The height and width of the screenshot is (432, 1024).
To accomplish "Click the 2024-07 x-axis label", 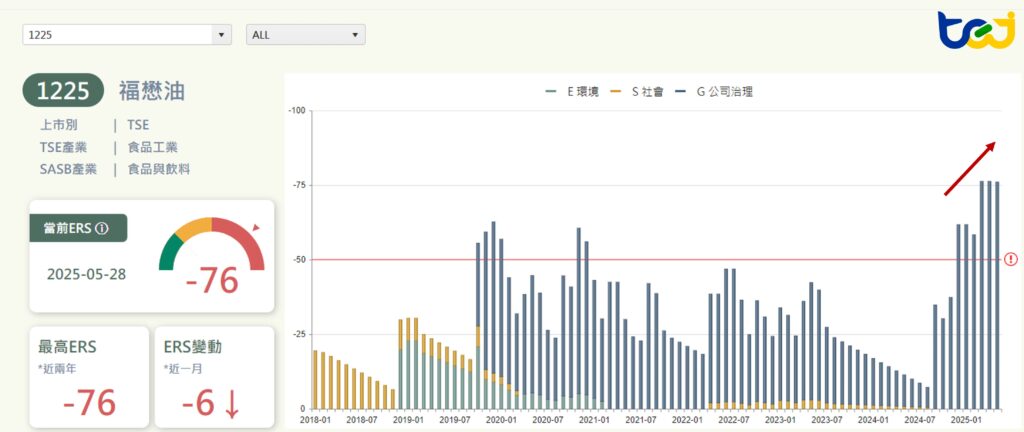I will point(918,419).
